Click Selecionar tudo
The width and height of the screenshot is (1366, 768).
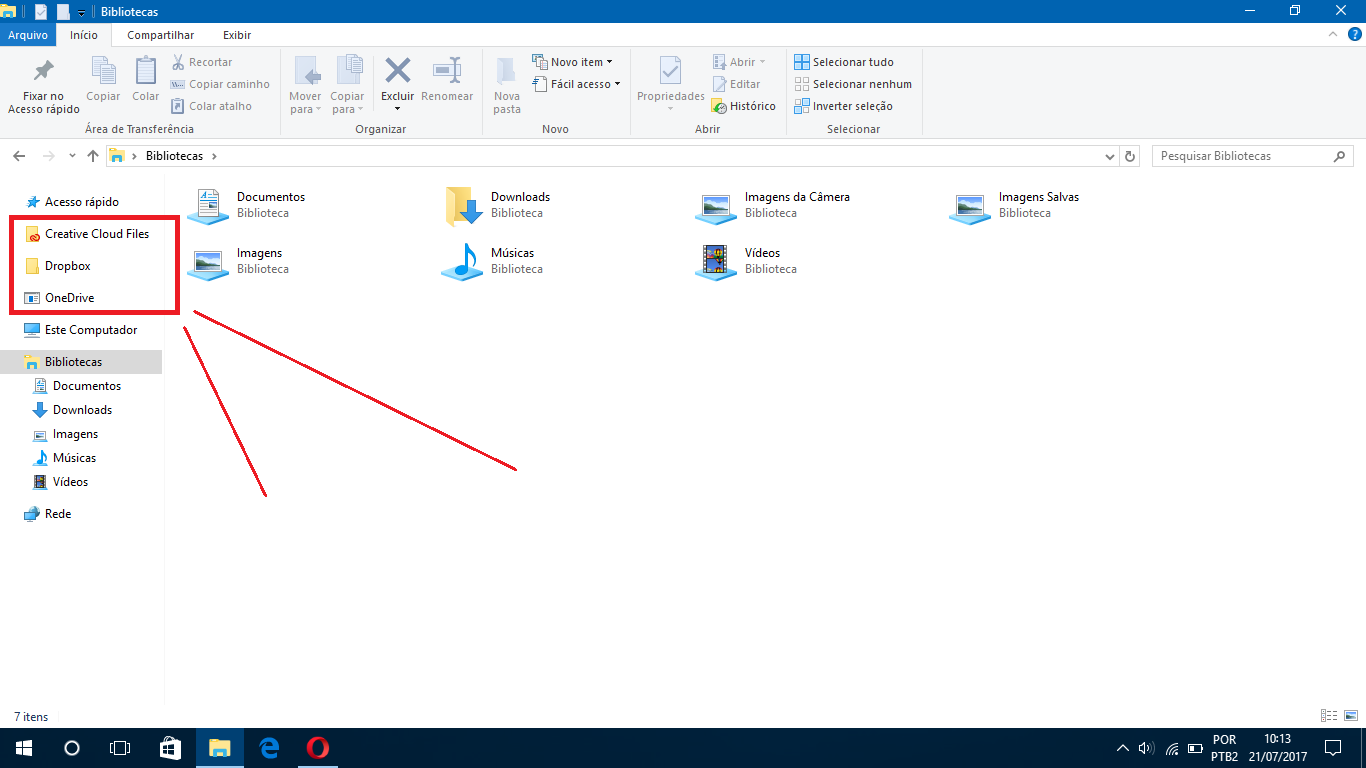(844, 62)
